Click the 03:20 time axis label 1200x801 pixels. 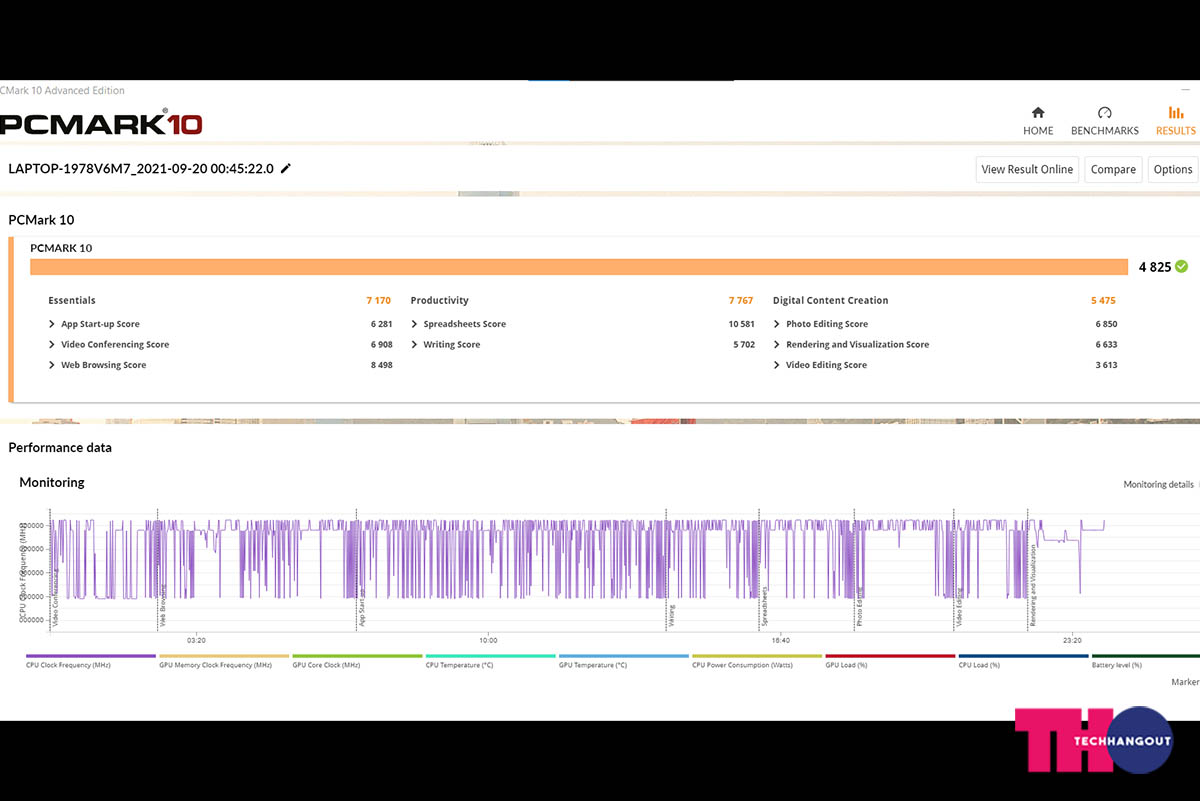[x=196, y=640]
